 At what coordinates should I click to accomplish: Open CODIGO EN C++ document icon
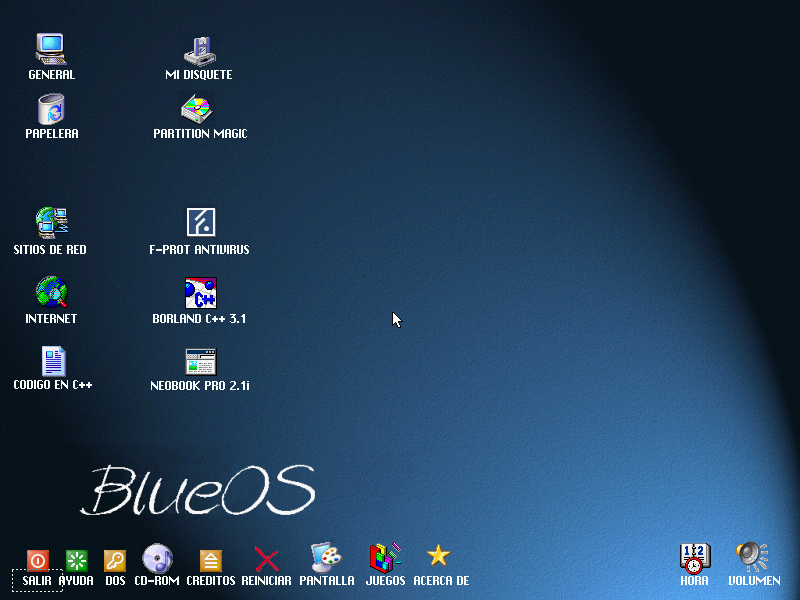[x=53, y=361]
